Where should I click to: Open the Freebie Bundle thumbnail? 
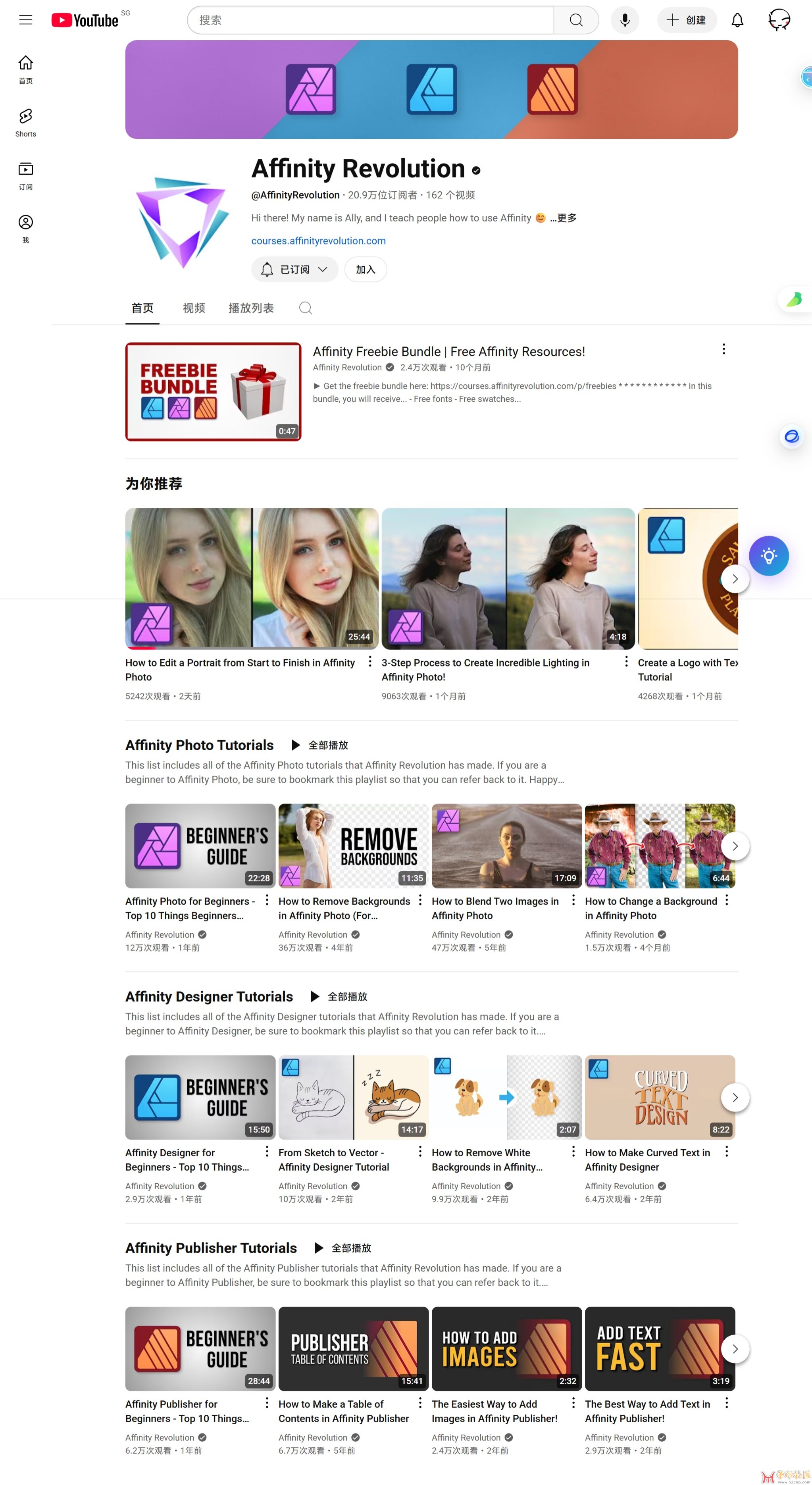[213, 392]
